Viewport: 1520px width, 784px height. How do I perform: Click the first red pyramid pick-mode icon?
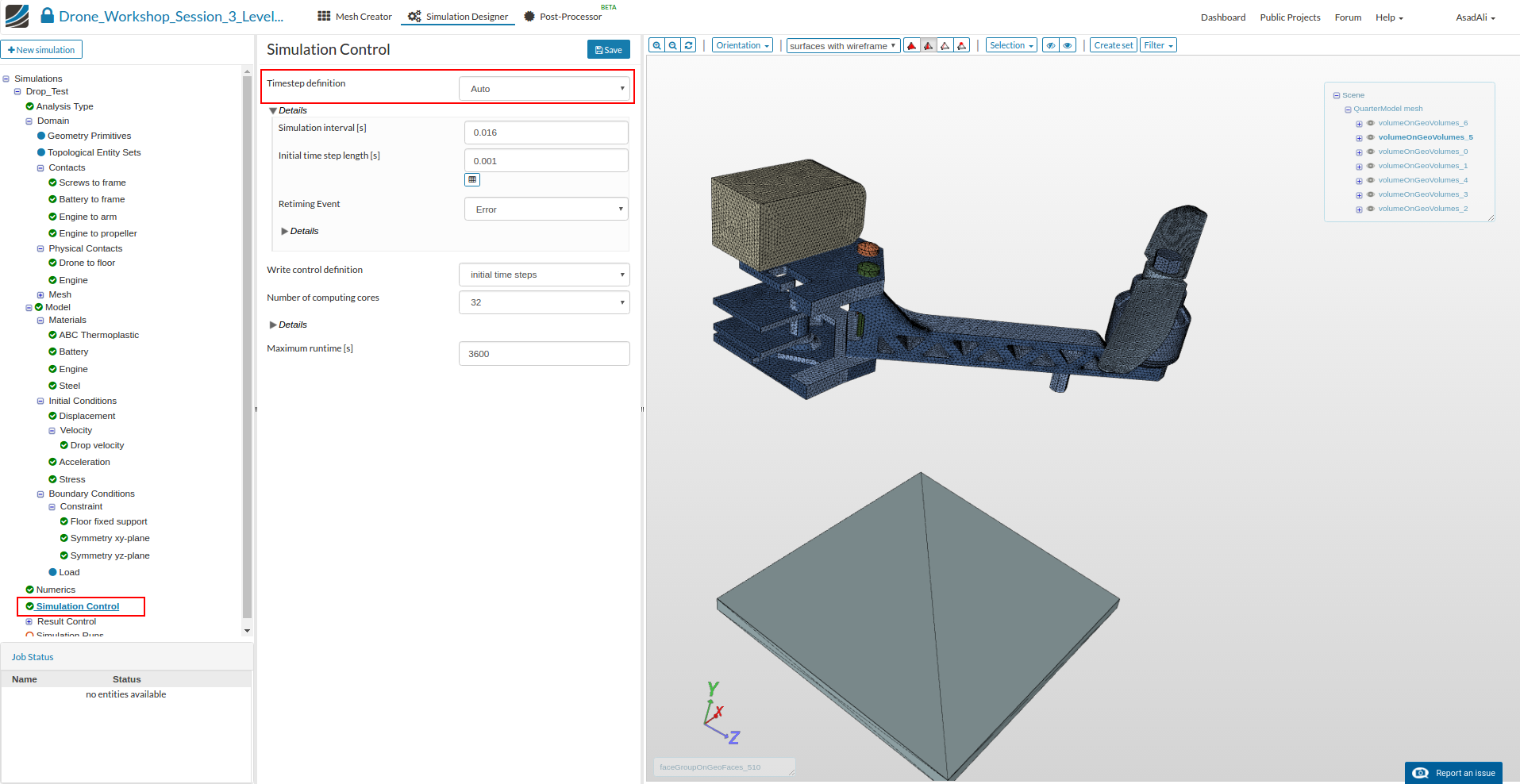pyautogui.click(x=912, y=46)
